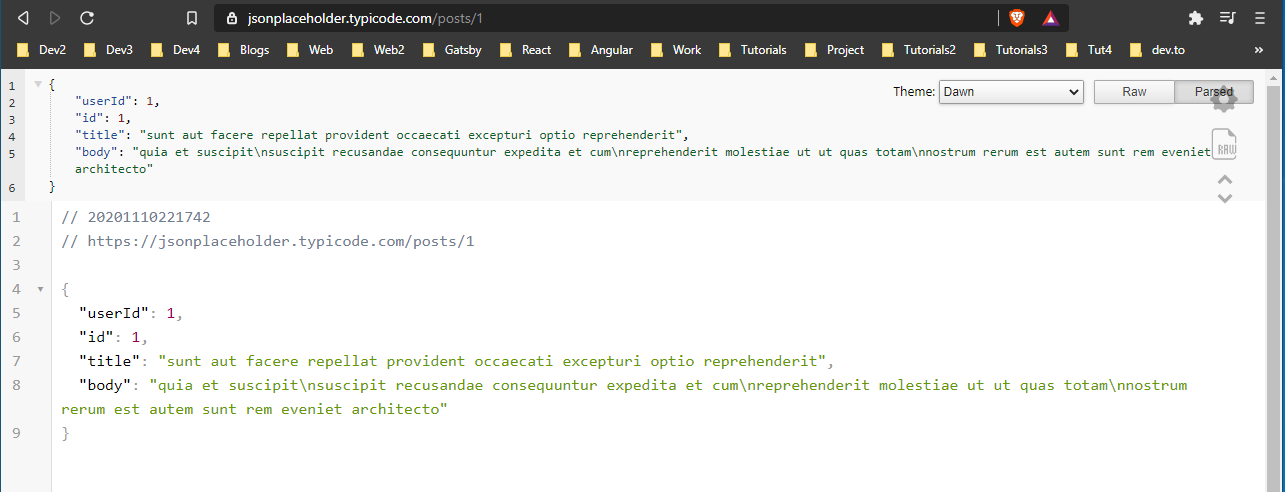The width and height of the screenshot is (1285, 492).
Task: Open the extensions puzzle icon
Action: point(1195,18)
